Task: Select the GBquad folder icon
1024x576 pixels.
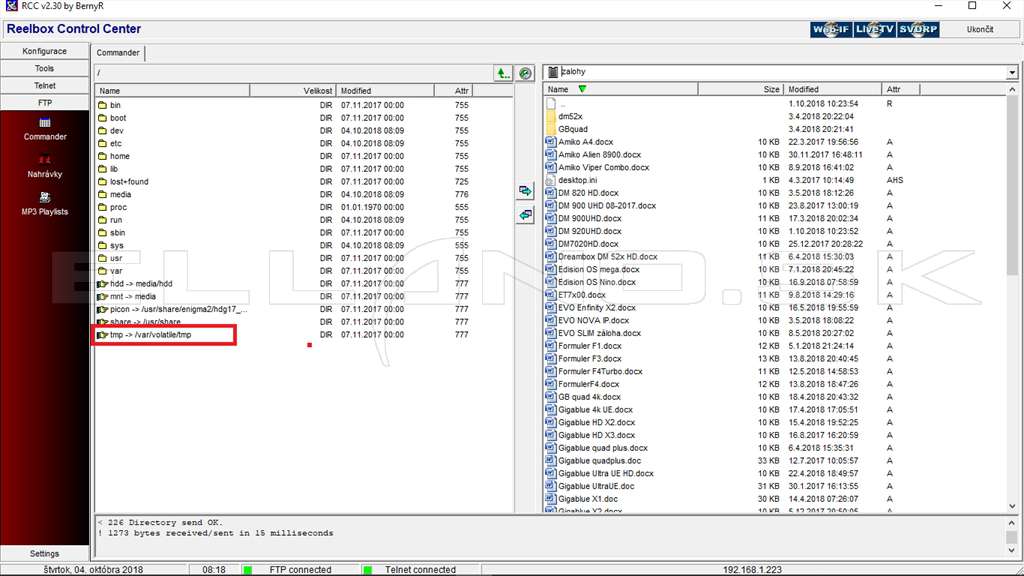Action: coord(551,129)
